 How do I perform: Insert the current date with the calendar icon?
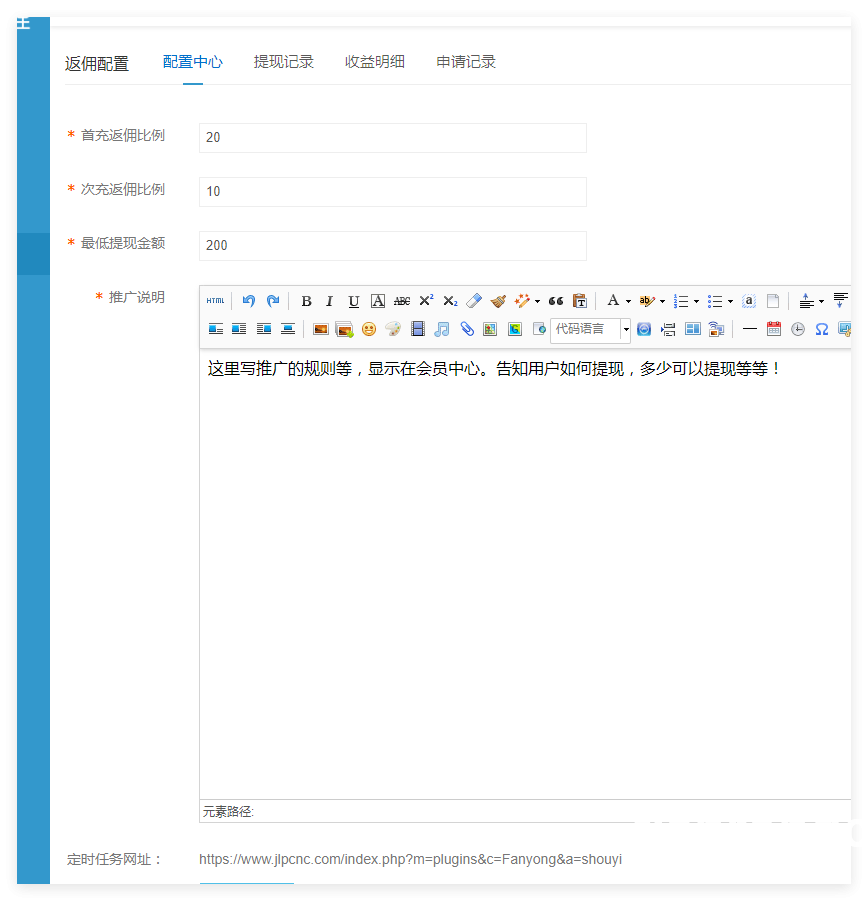point(774,329)
